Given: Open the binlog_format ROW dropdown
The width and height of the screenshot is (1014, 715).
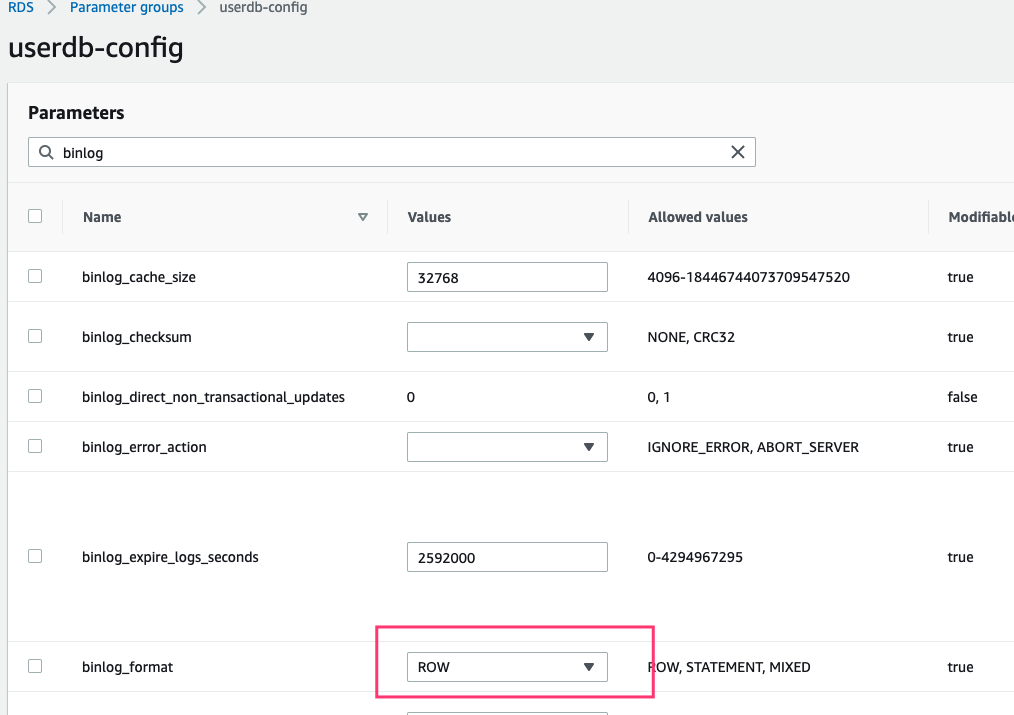Looking at the screenshot, I should [x=507, y=667].
